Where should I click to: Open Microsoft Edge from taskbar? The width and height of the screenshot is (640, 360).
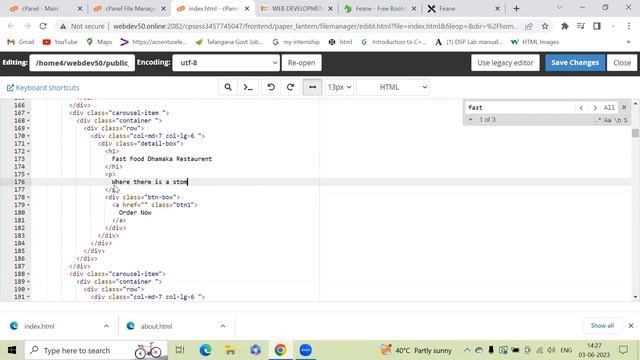[205, 350]
